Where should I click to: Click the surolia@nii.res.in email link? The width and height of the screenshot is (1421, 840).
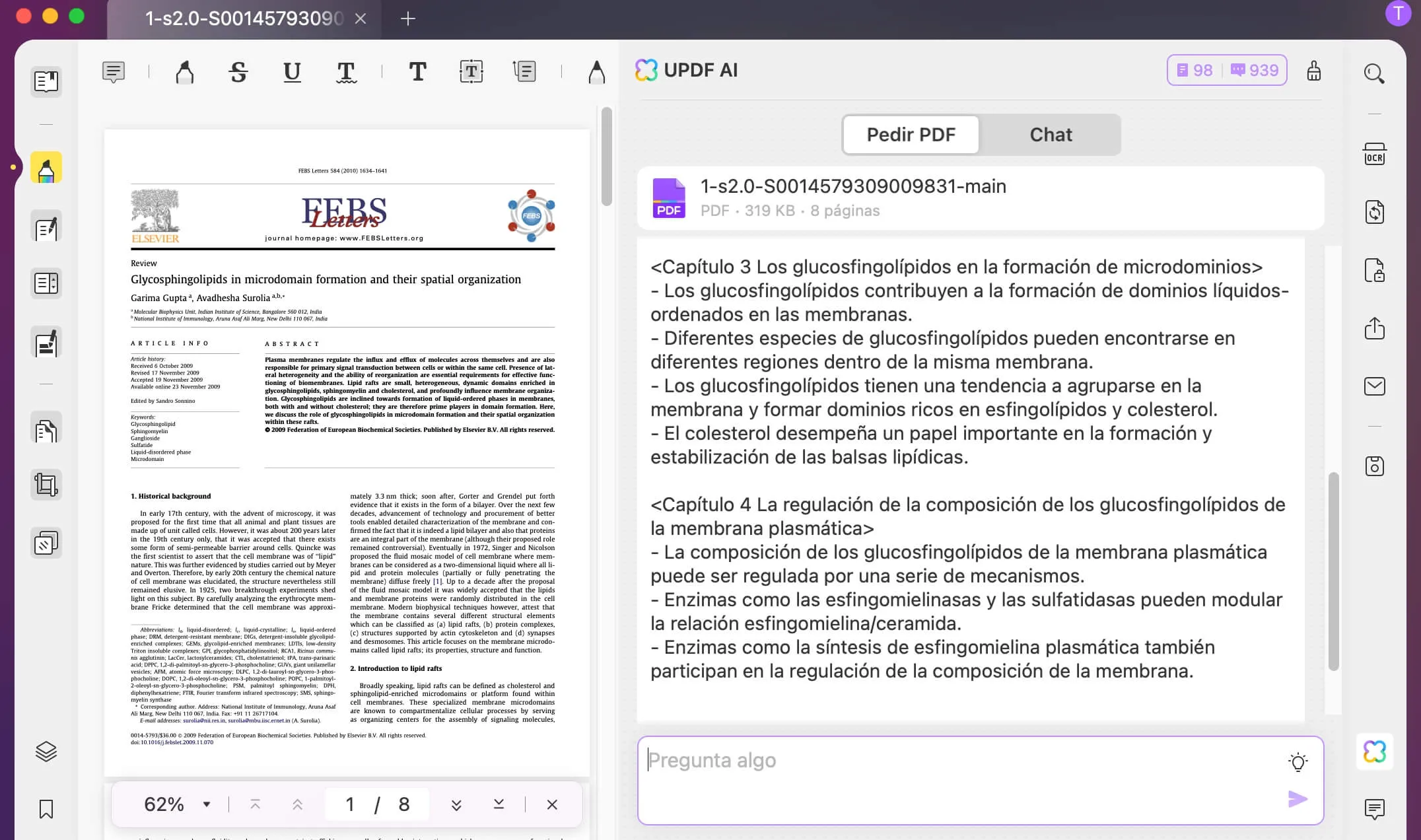(x=204, y=720)
